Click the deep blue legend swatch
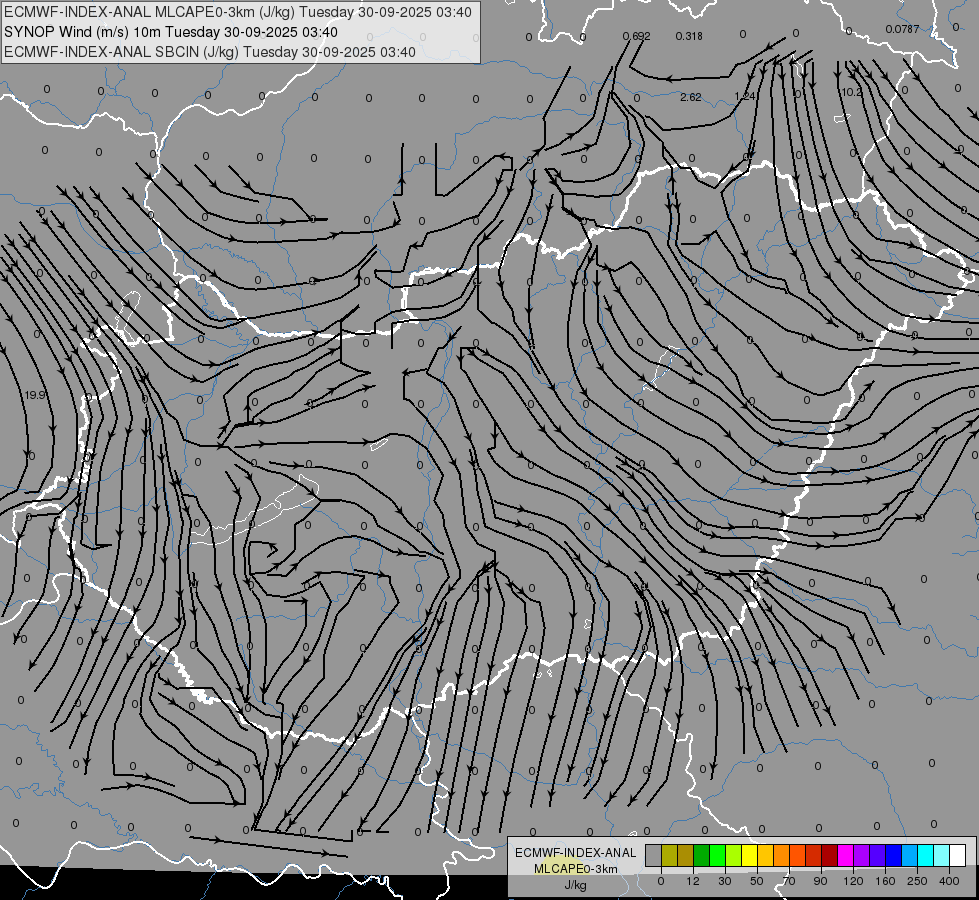This screenshot has height=900, width=979. click(x=894, y=855)
